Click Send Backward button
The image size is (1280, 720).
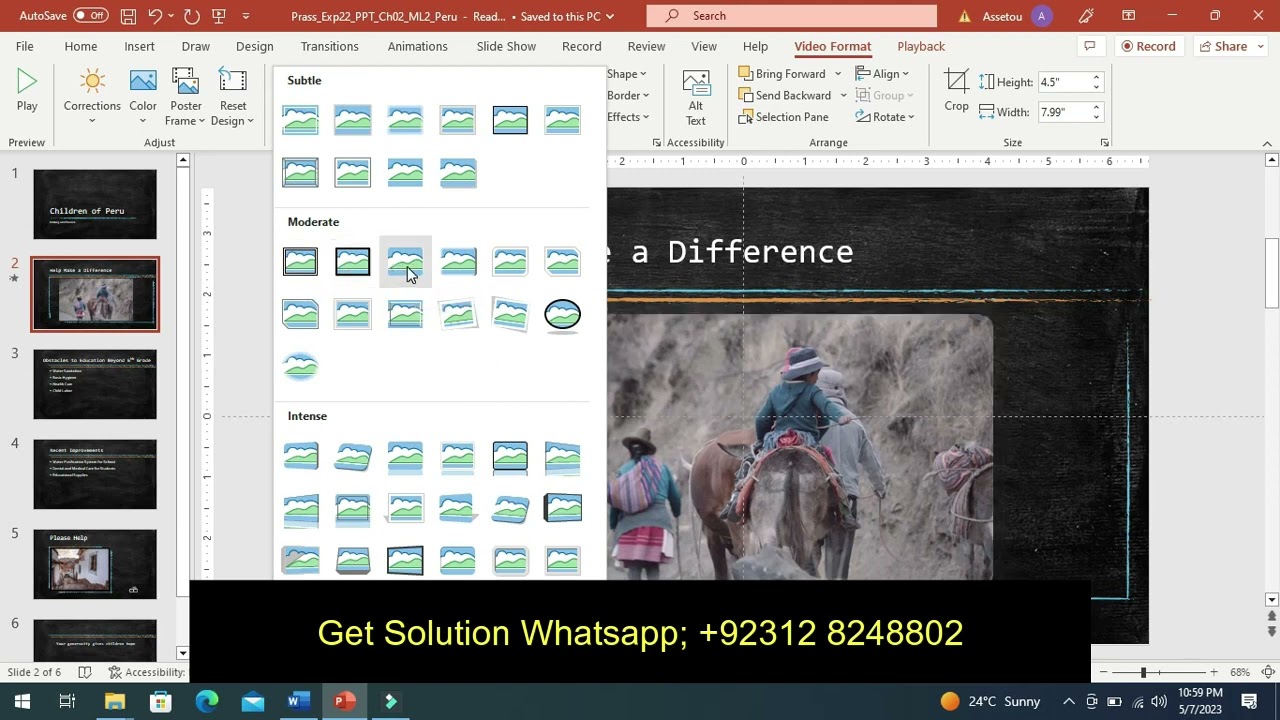pos(785,95)
